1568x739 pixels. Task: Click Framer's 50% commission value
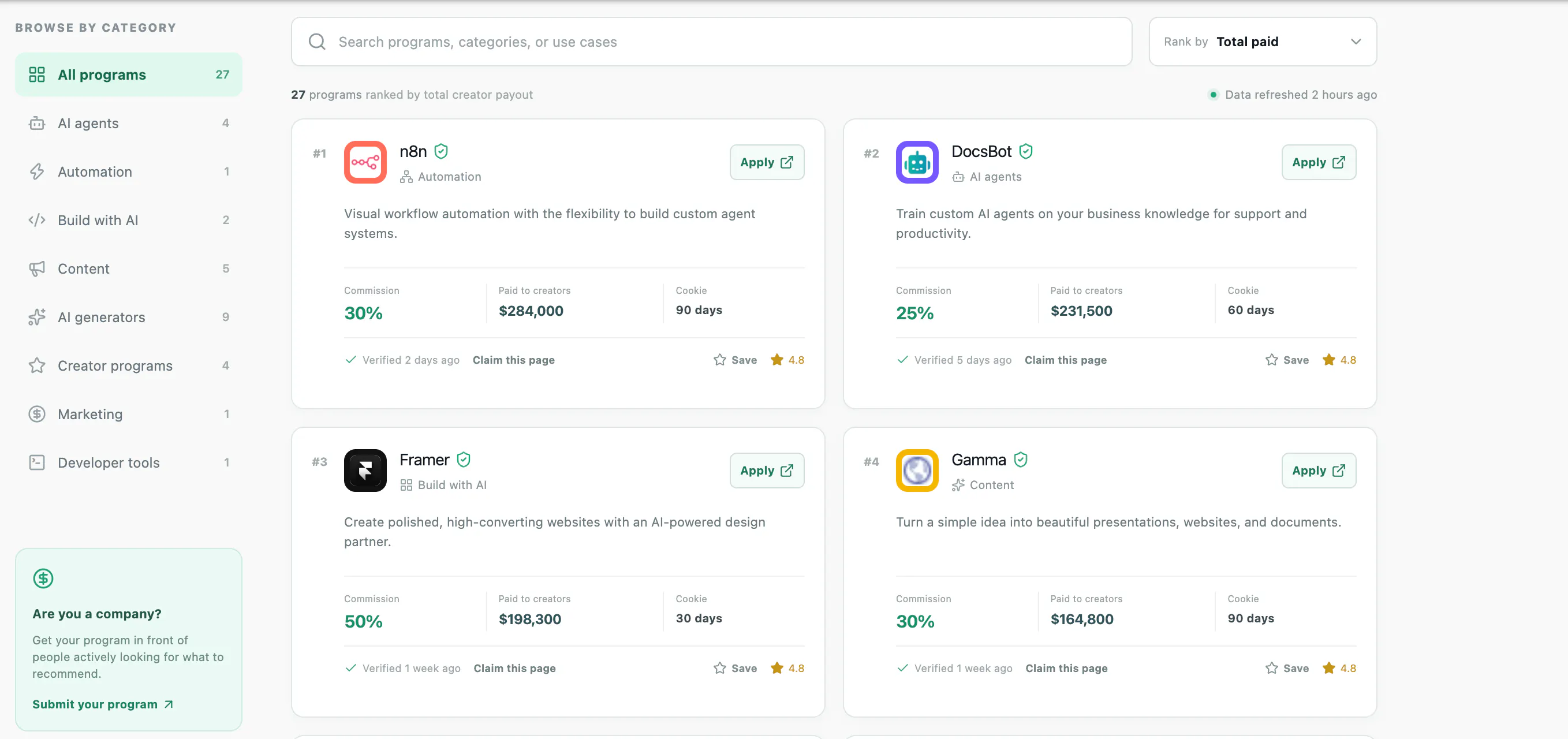tap(363, 621)
